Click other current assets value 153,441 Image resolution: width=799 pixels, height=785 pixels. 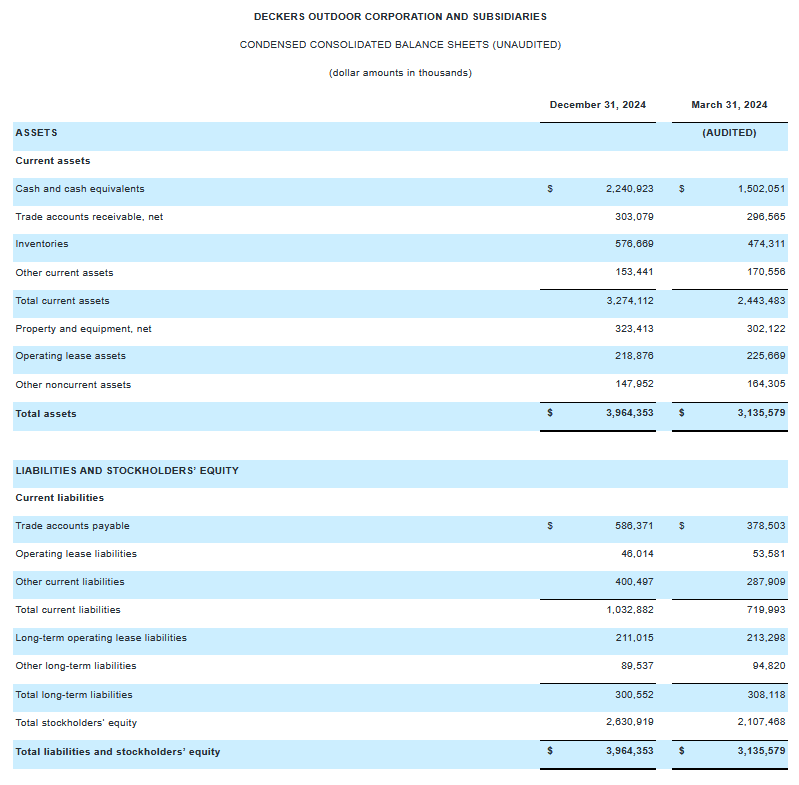pos(634,272)
